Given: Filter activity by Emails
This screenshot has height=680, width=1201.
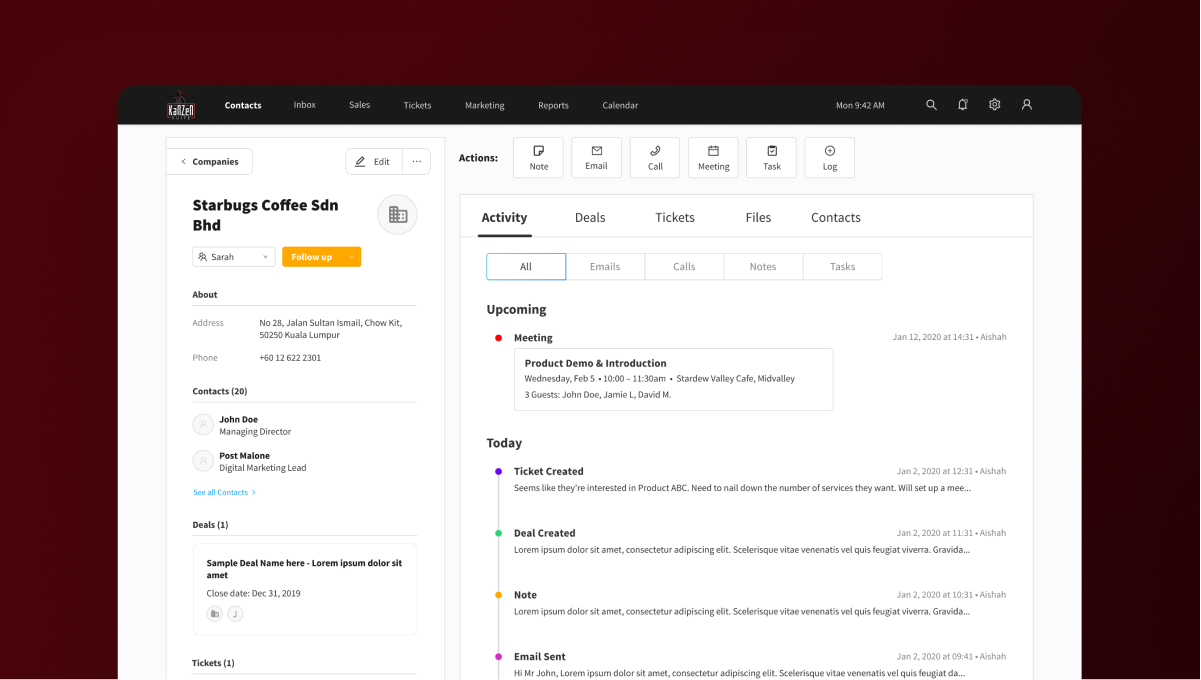Looking at the screenshot, I should click(605, 267).
